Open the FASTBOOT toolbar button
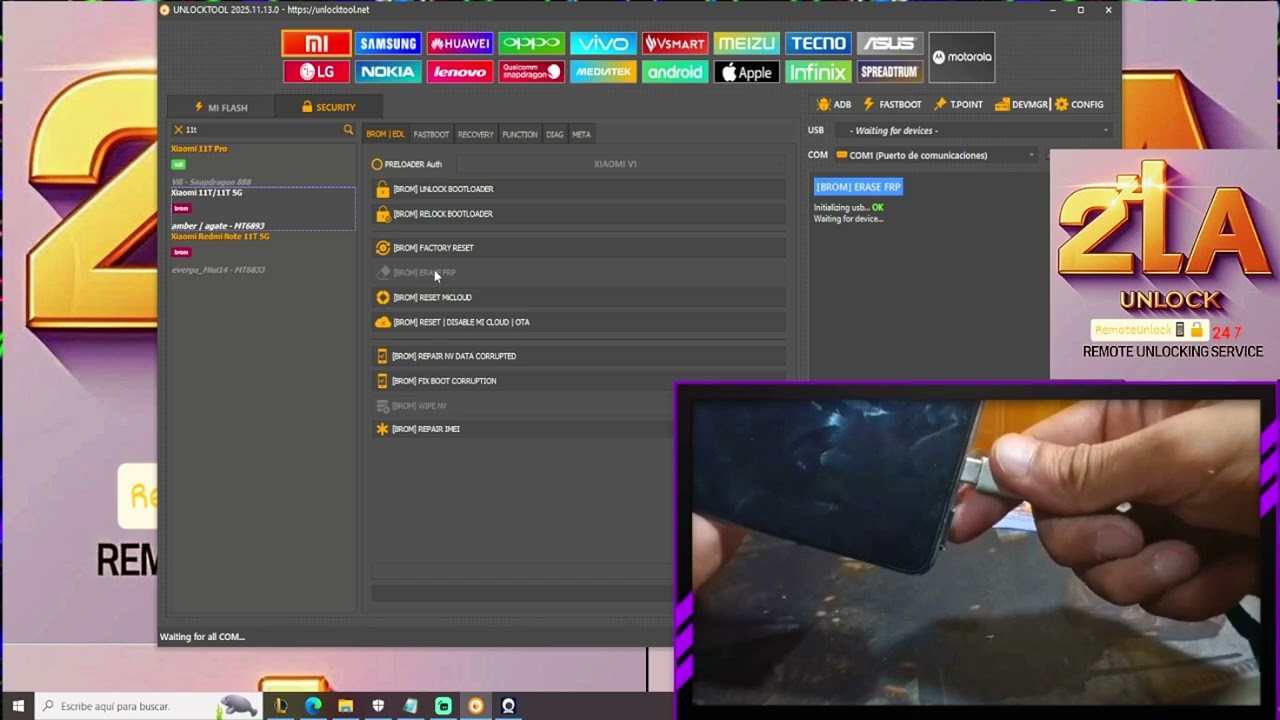The image size is (1280, 720). [892, 104]
